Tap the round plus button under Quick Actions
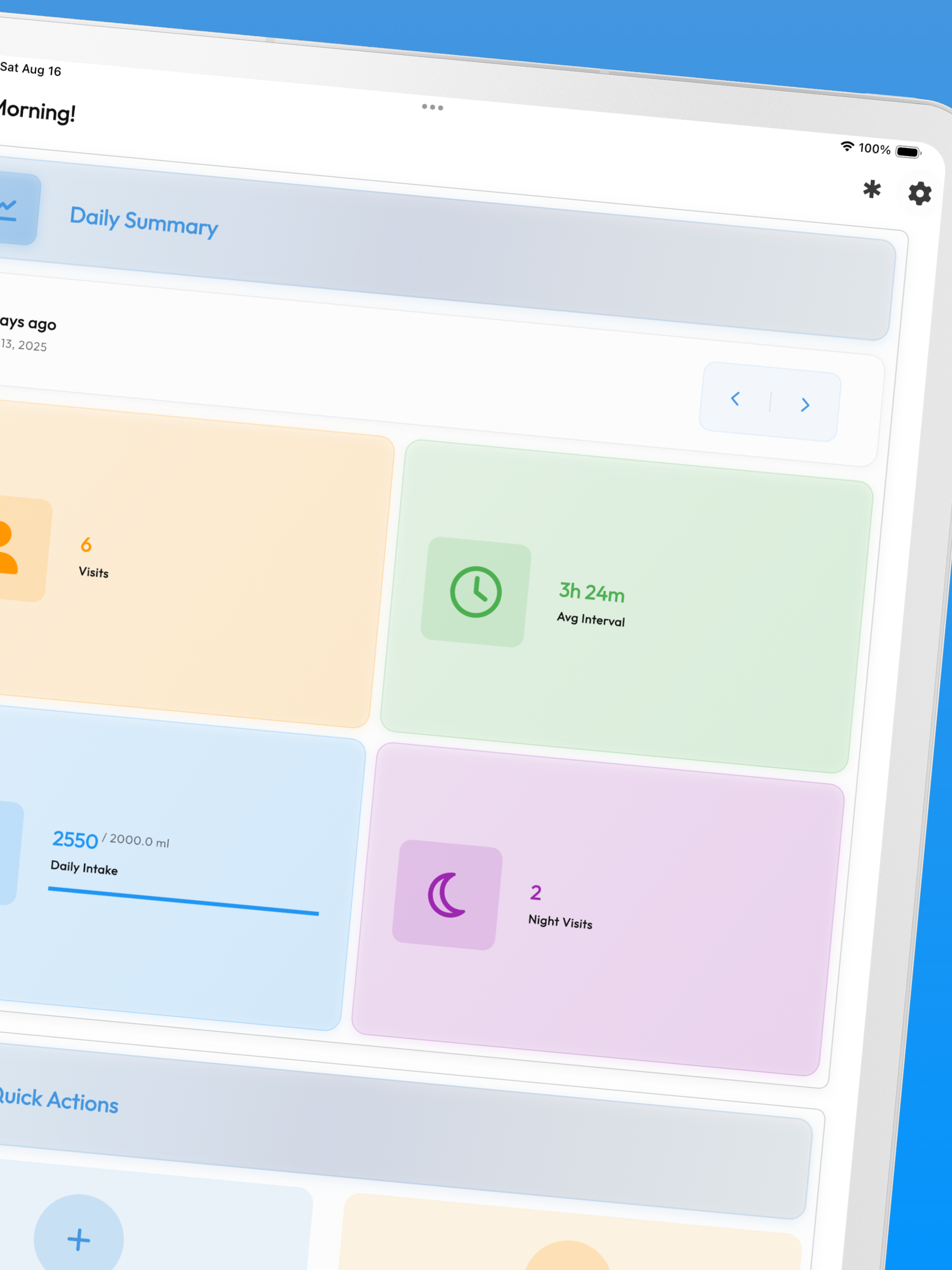Screen dimensions: 952x1270 [x=78, y=1239]
